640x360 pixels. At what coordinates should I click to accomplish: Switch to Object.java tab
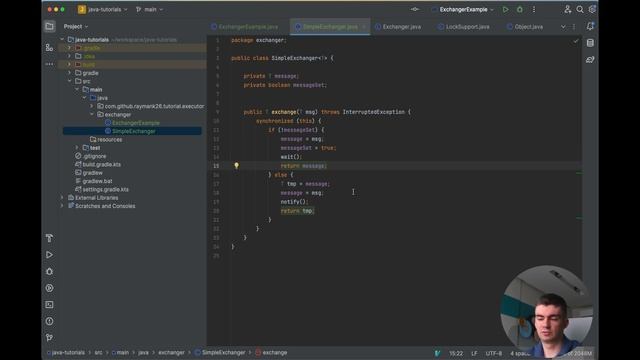pos(525,27)
